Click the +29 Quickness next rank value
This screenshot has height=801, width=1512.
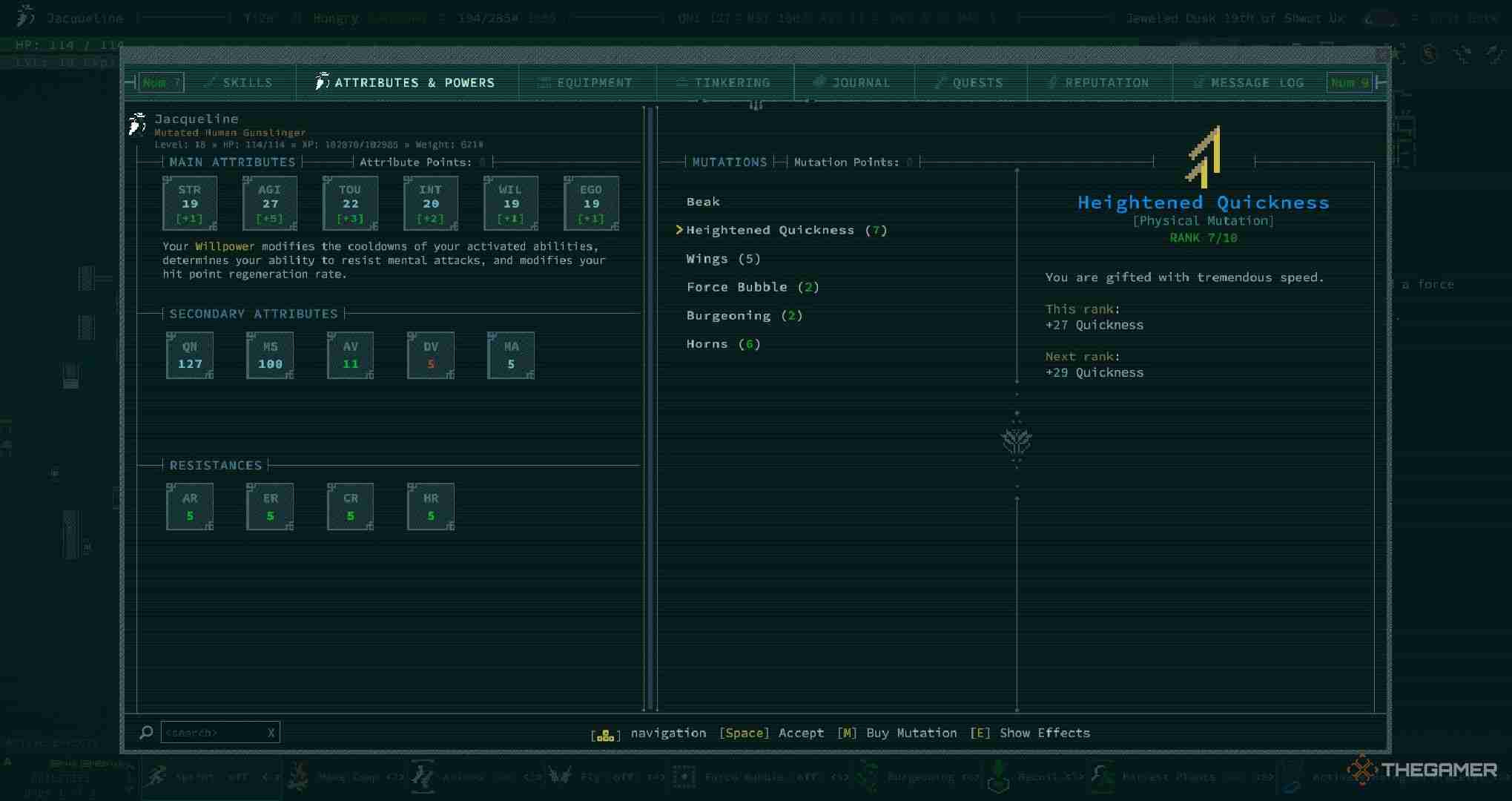click(1095, 372)
